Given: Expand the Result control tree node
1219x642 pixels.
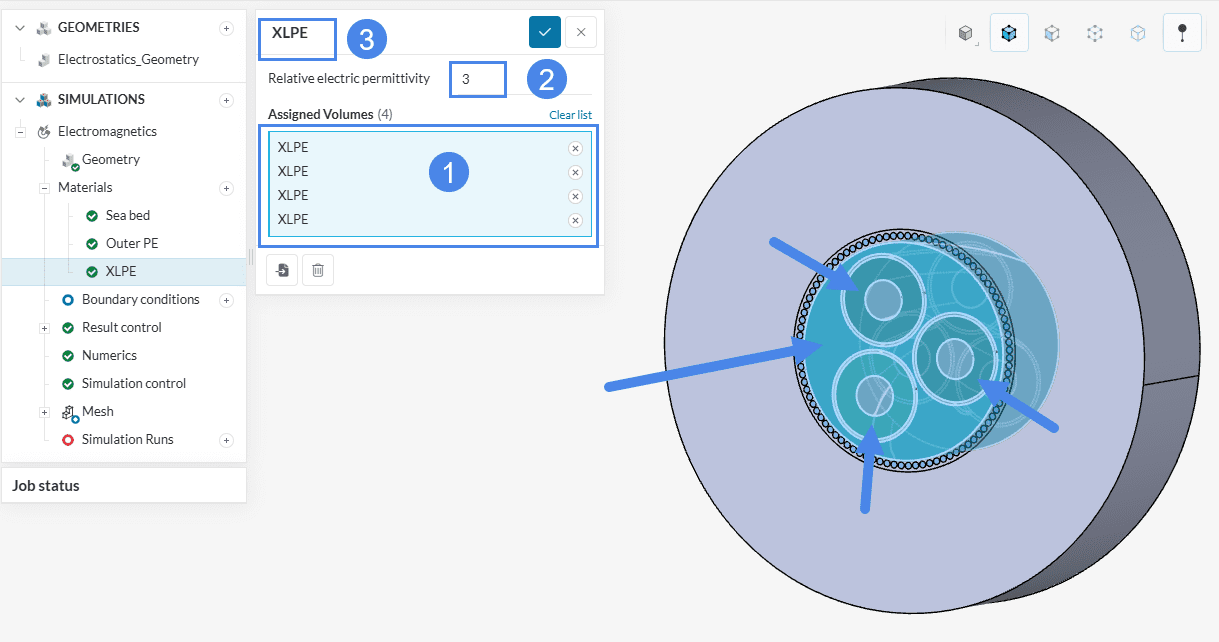Looking at the screenshot, I should [44, 328].
